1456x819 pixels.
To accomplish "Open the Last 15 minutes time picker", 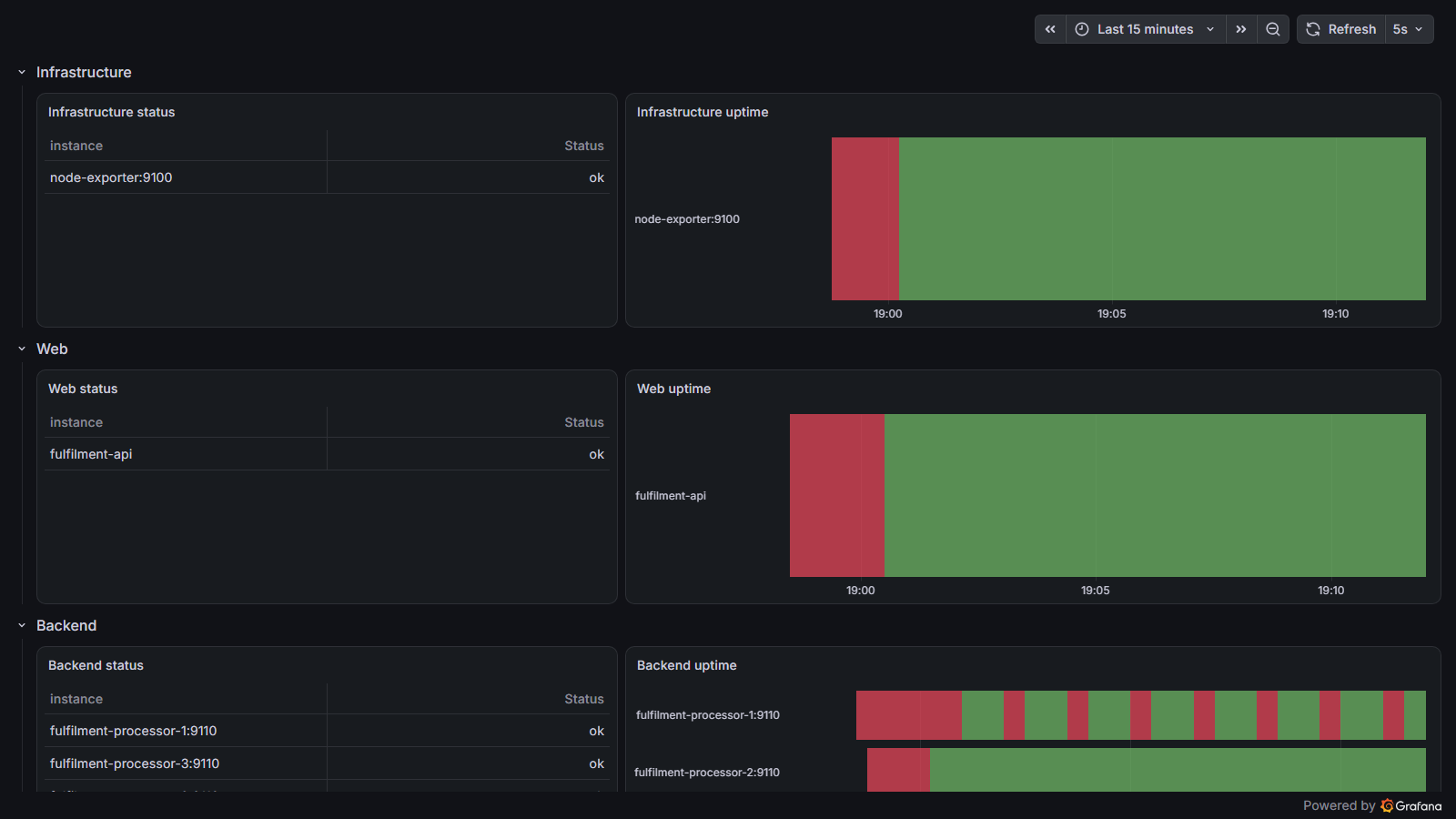I will (1146, 29).
